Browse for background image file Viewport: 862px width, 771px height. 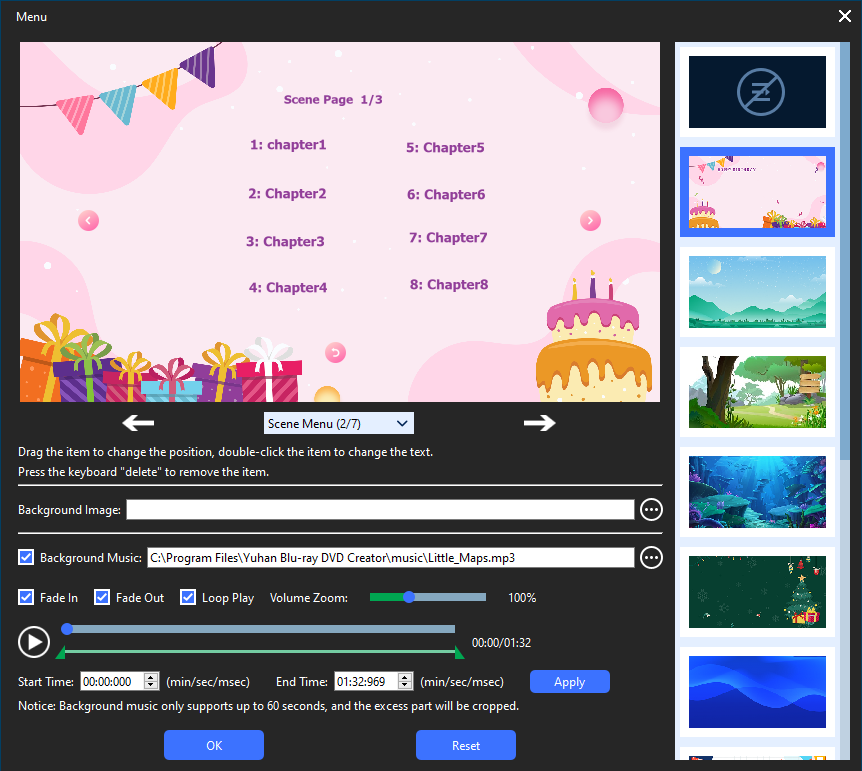(651, 510)
